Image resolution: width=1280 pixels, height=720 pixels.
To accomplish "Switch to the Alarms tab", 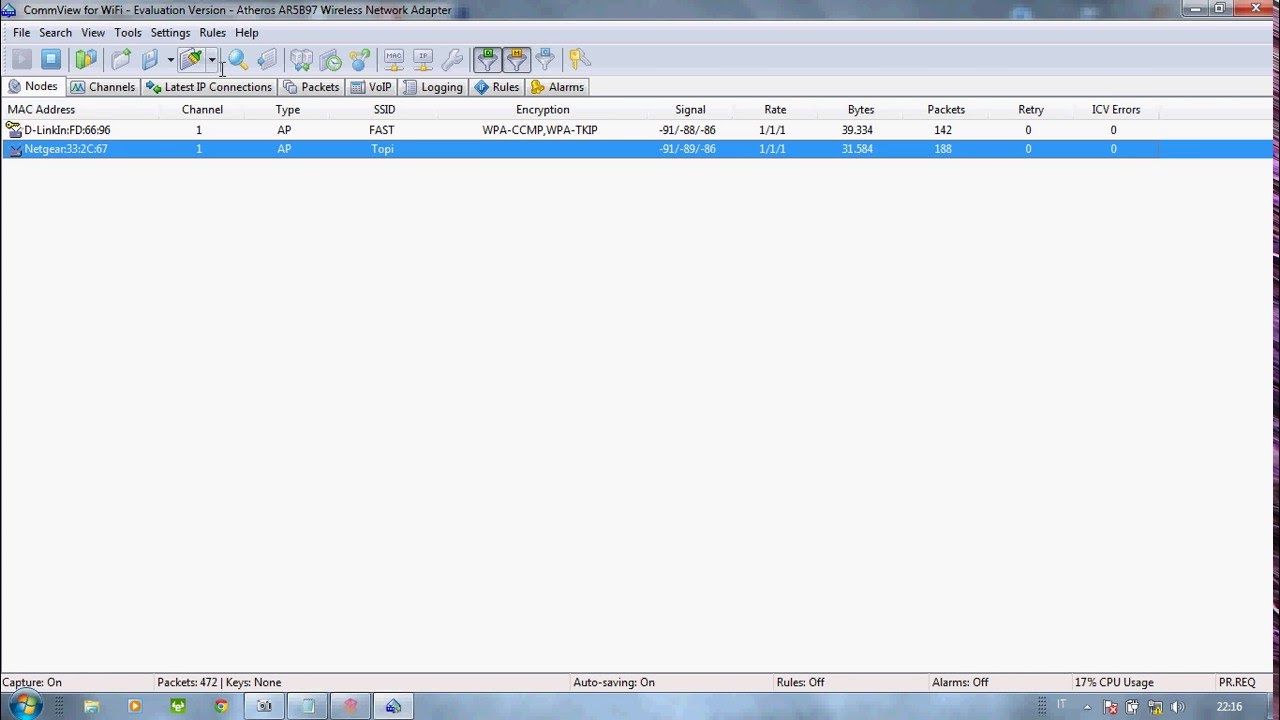I will tap(557, 87).
